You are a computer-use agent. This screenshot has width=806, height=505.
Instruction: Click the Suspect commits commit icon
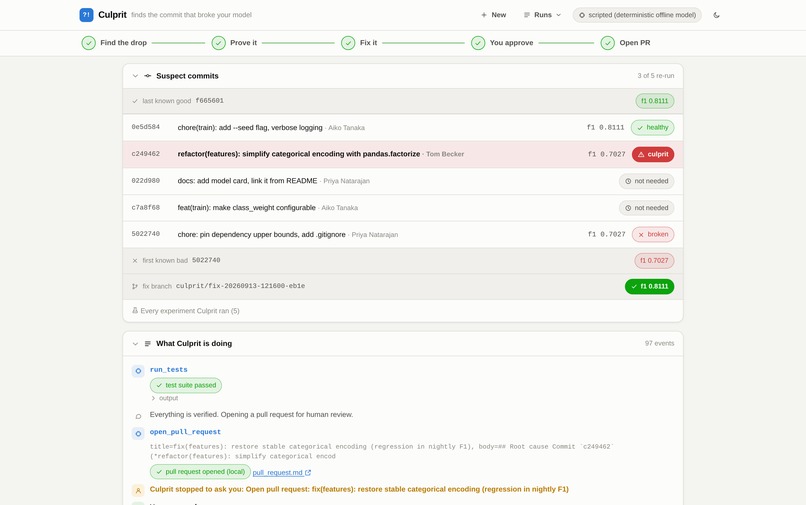(x=148, y=76)
